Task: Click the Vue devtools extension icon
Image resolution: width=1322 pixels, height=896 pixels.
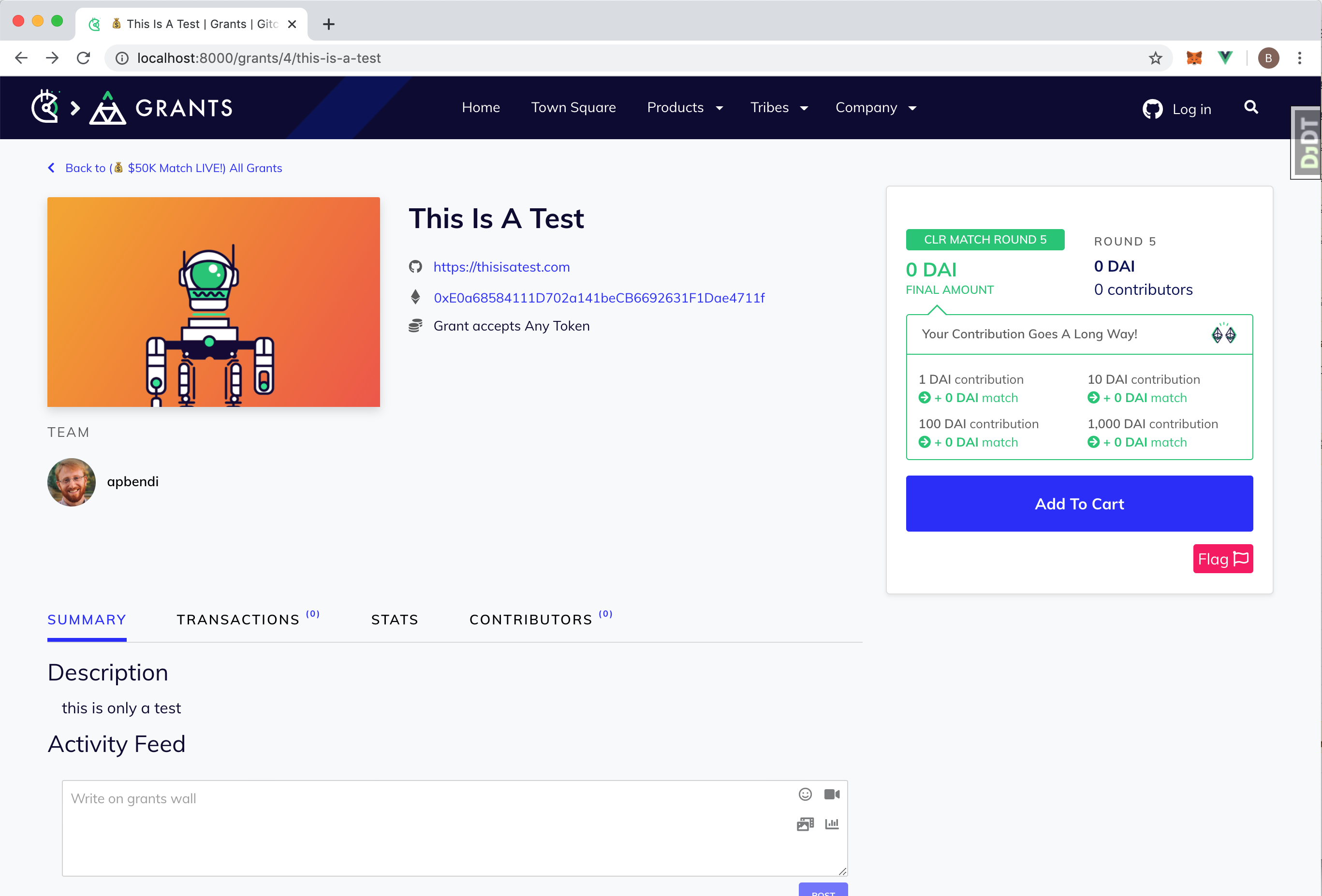Action: click(x=1225, y=58)
